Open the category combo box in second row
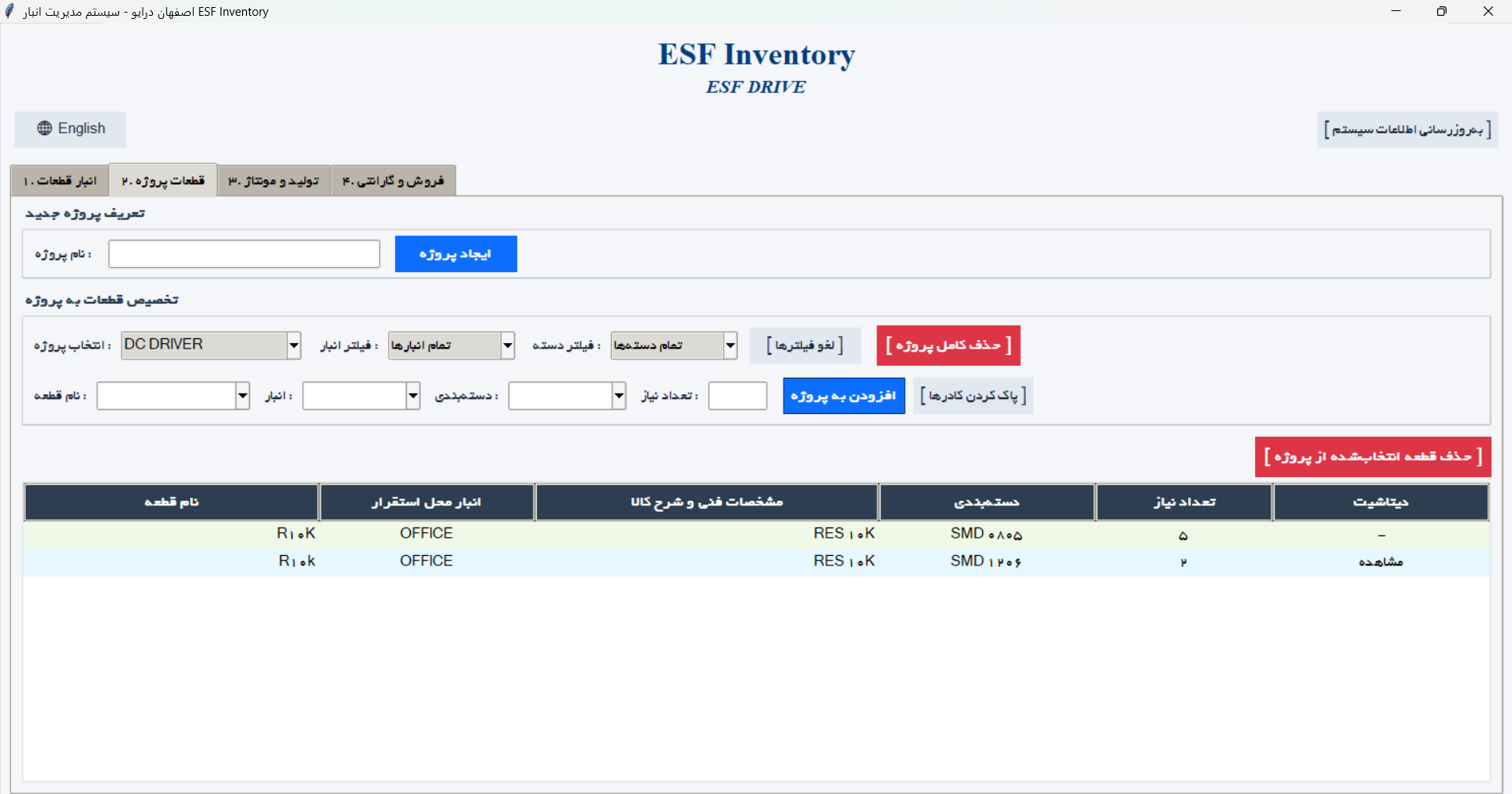 click(568, 396)
